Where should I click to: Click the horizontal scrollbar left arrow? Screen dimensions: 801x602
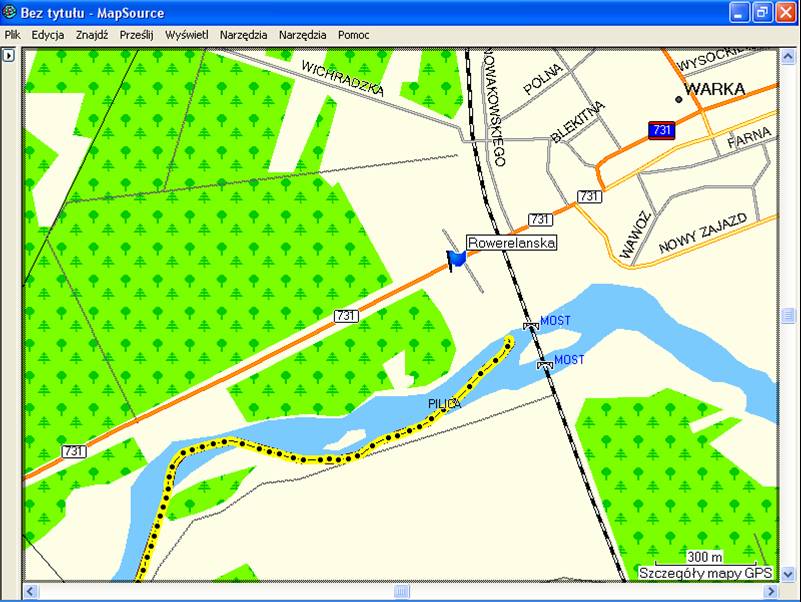(30, 592)
